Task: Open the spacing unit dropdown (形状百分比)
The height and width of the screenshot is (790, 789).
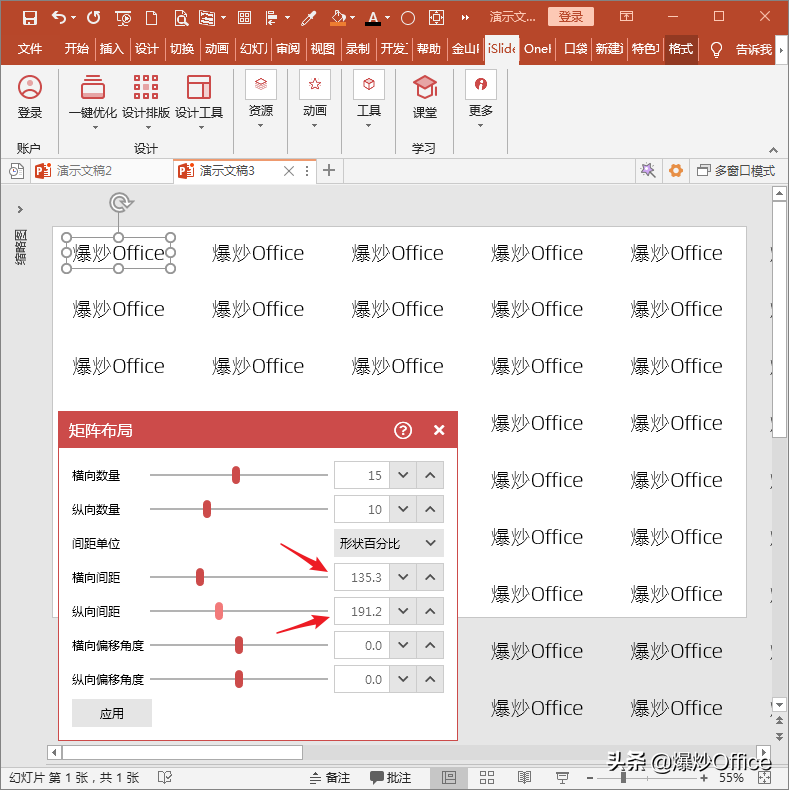Action: click(389, 543)
